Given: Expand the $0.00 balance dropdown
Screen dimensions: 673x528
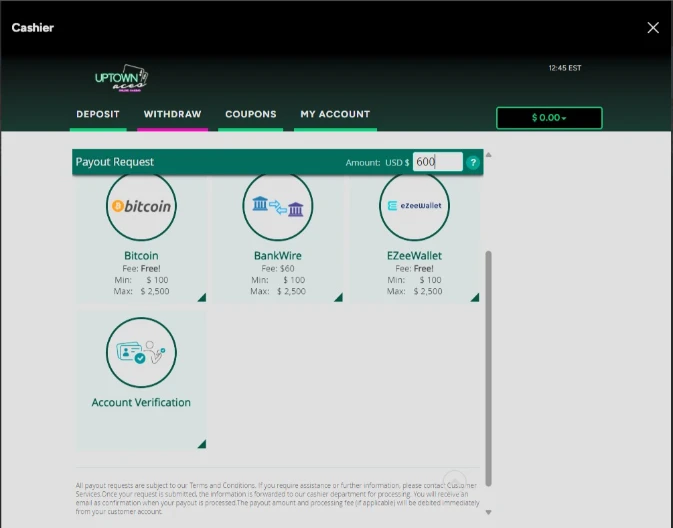Looking at the screenshot, I should pos(549,118).
